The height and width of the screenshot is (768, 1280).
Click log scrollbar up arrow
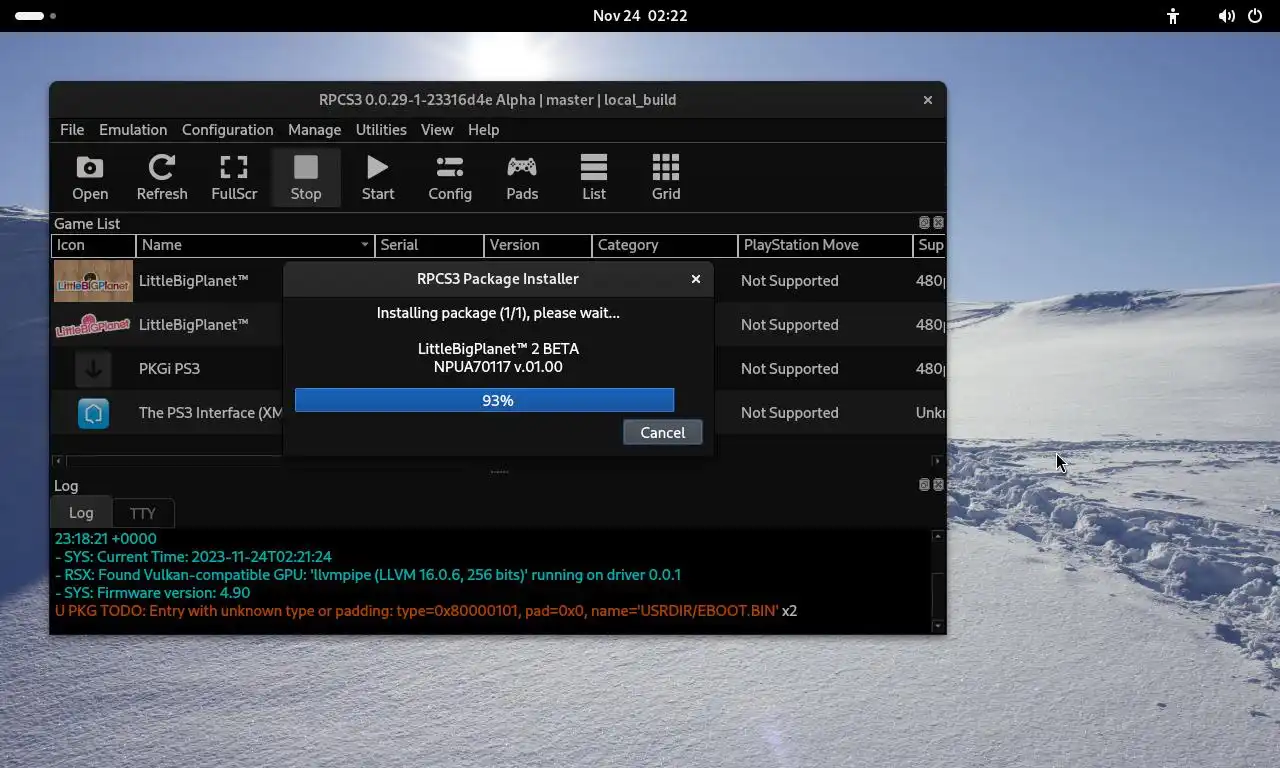[938, 537]
